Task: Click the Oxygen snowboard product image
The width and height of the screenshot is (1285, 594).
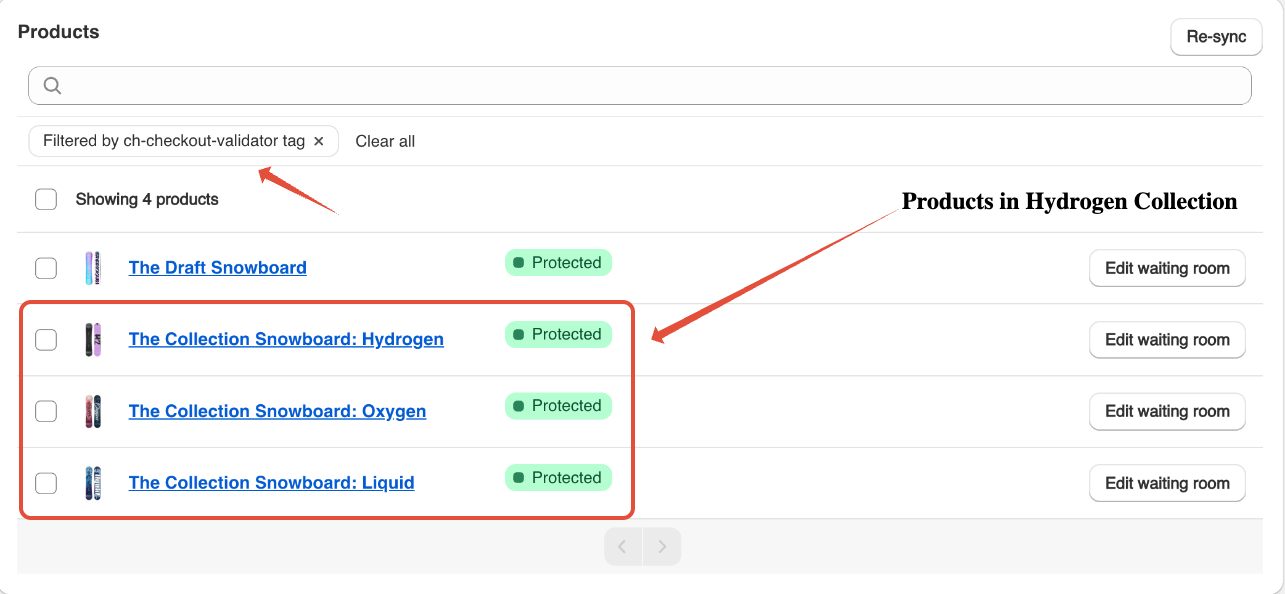Action: tap(93, 412)
